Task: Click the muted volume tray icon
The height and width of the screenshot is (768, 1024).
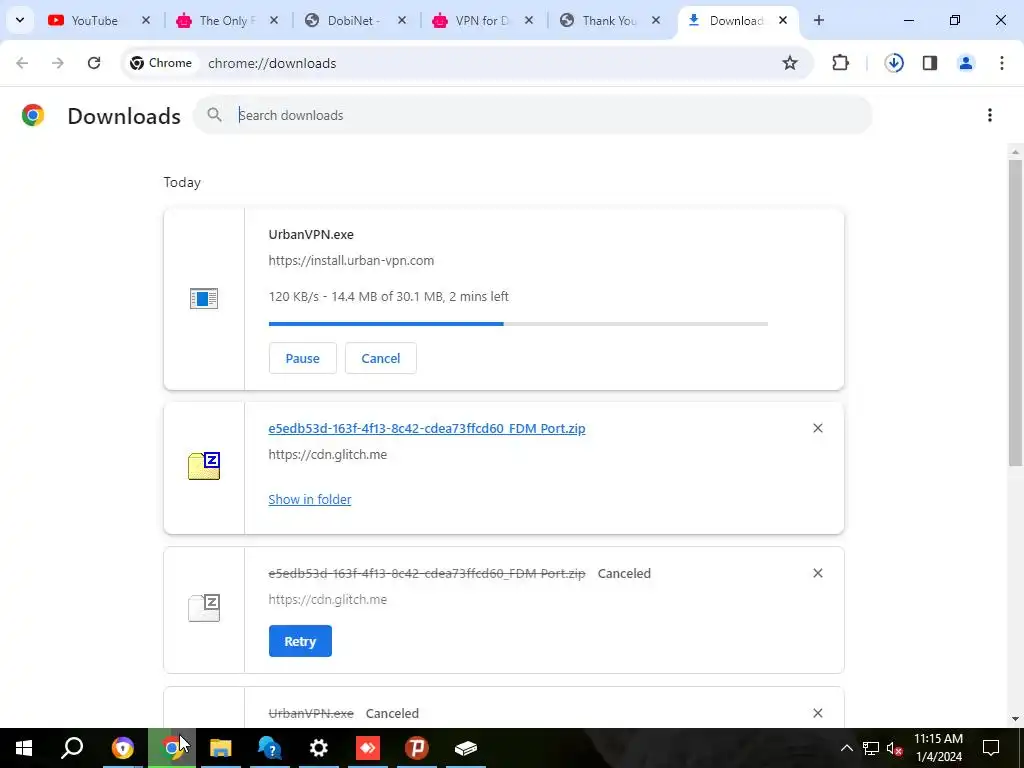Action: tap(895, 748)
